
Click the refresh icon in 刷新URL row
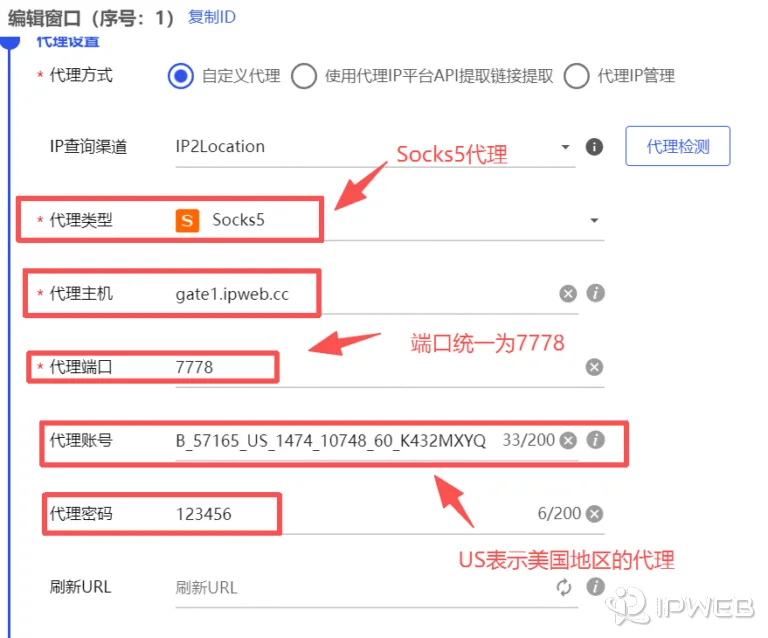(564, 587)
